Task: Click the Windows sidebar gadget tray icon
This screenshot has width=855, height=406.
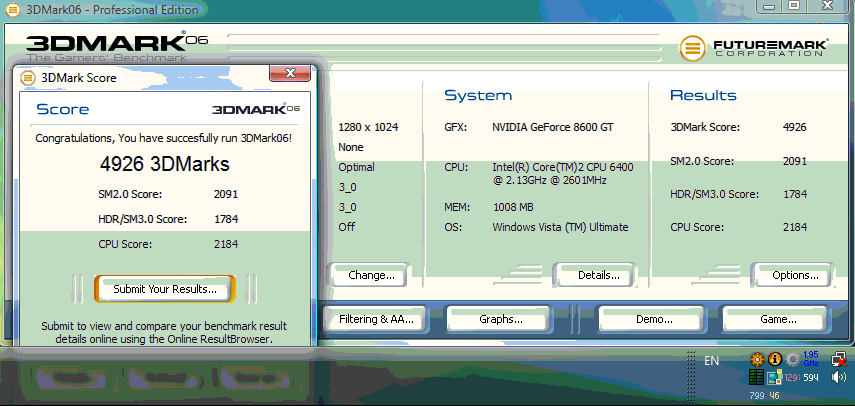Action: coord(774,377)
